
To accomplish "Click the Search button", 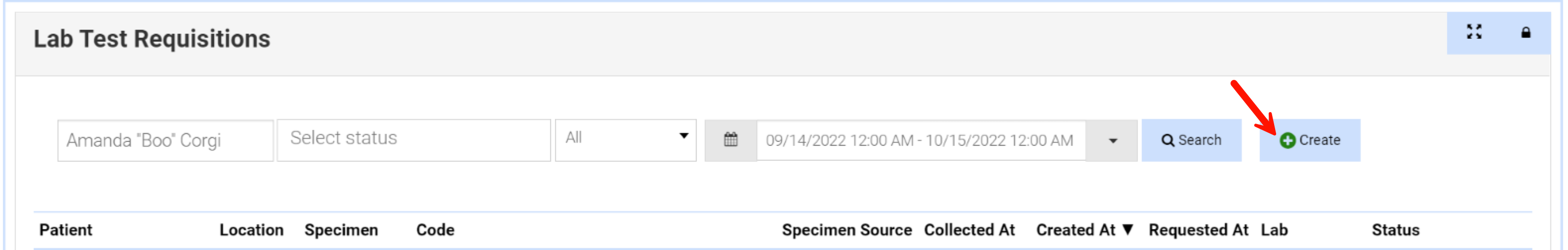I will click(1191, 141).
